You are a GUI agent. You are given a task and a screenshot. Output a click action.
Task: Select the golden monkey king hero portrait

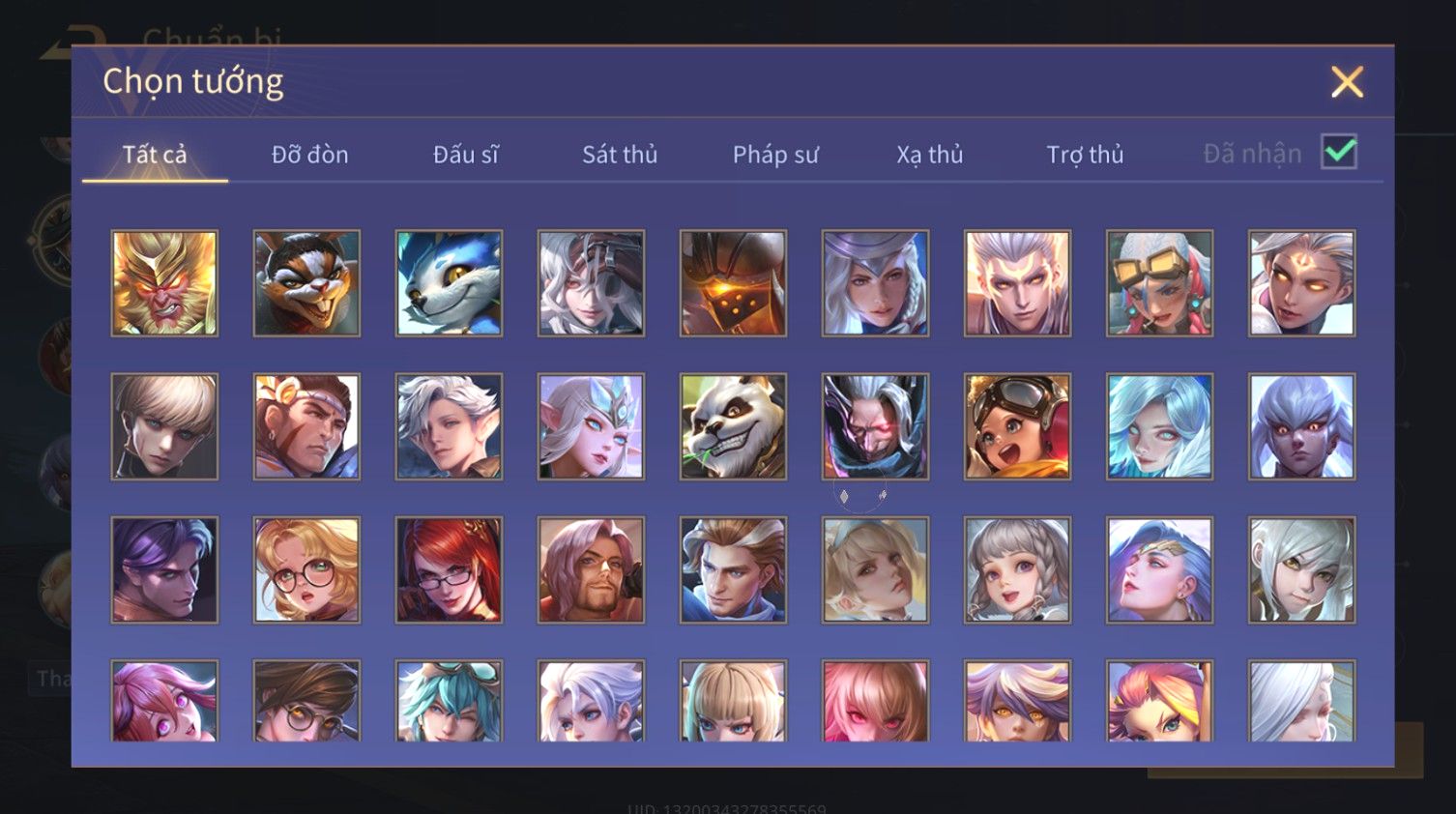164,283
